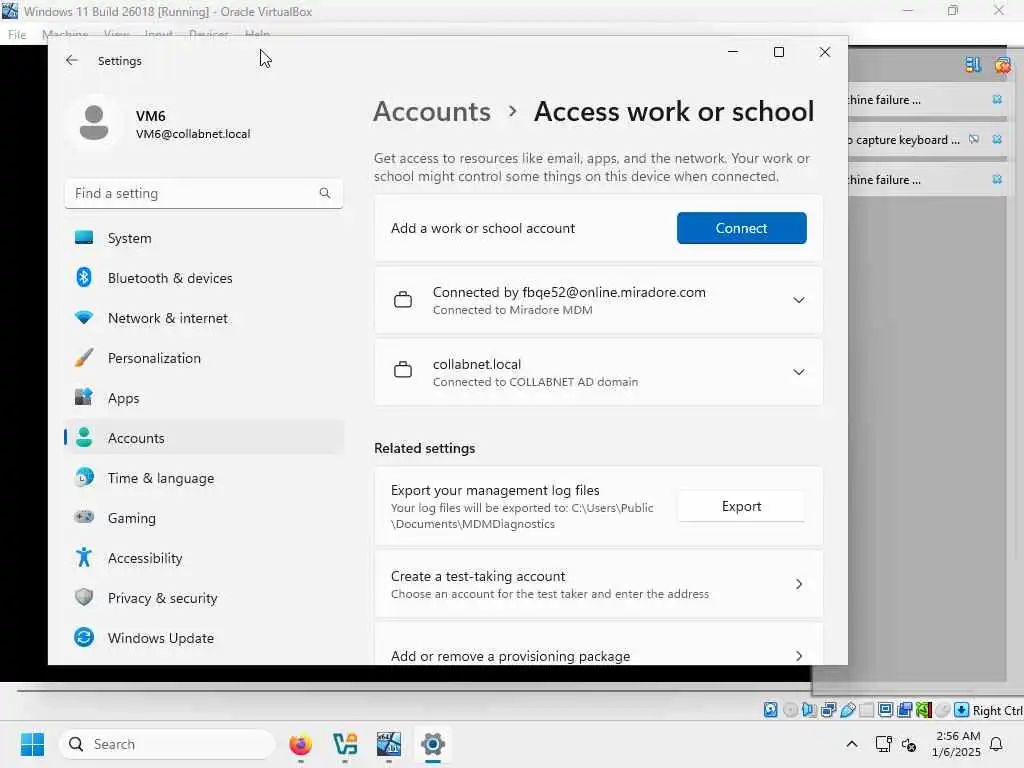Click the Settings gear taskbar icon
The height and width of the screenshot is (768, 1024).
pyautogui.click(x=432, y=744)
